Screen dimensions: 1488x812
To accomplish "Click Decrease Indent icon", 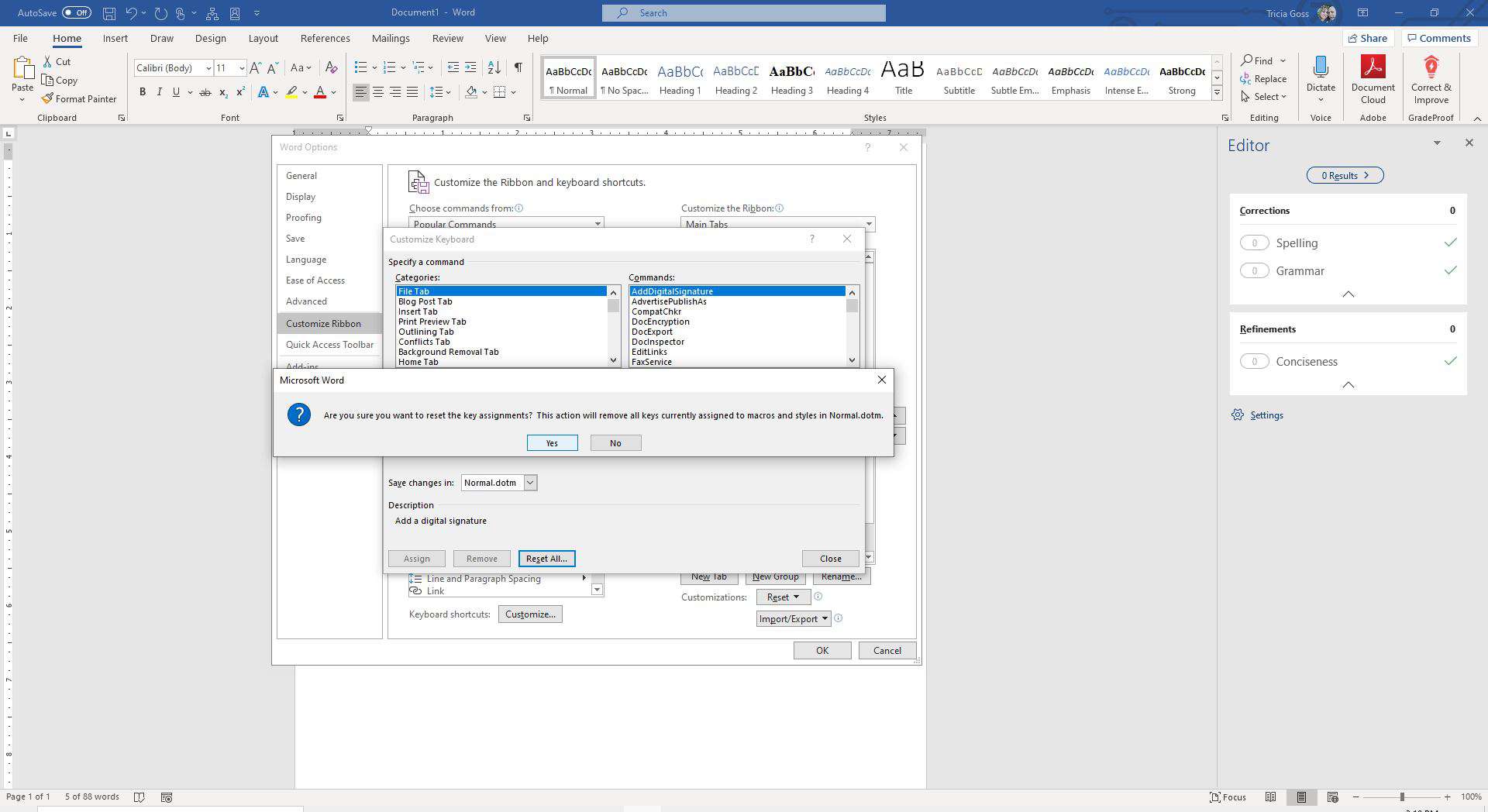I will [x=453, y=67].
